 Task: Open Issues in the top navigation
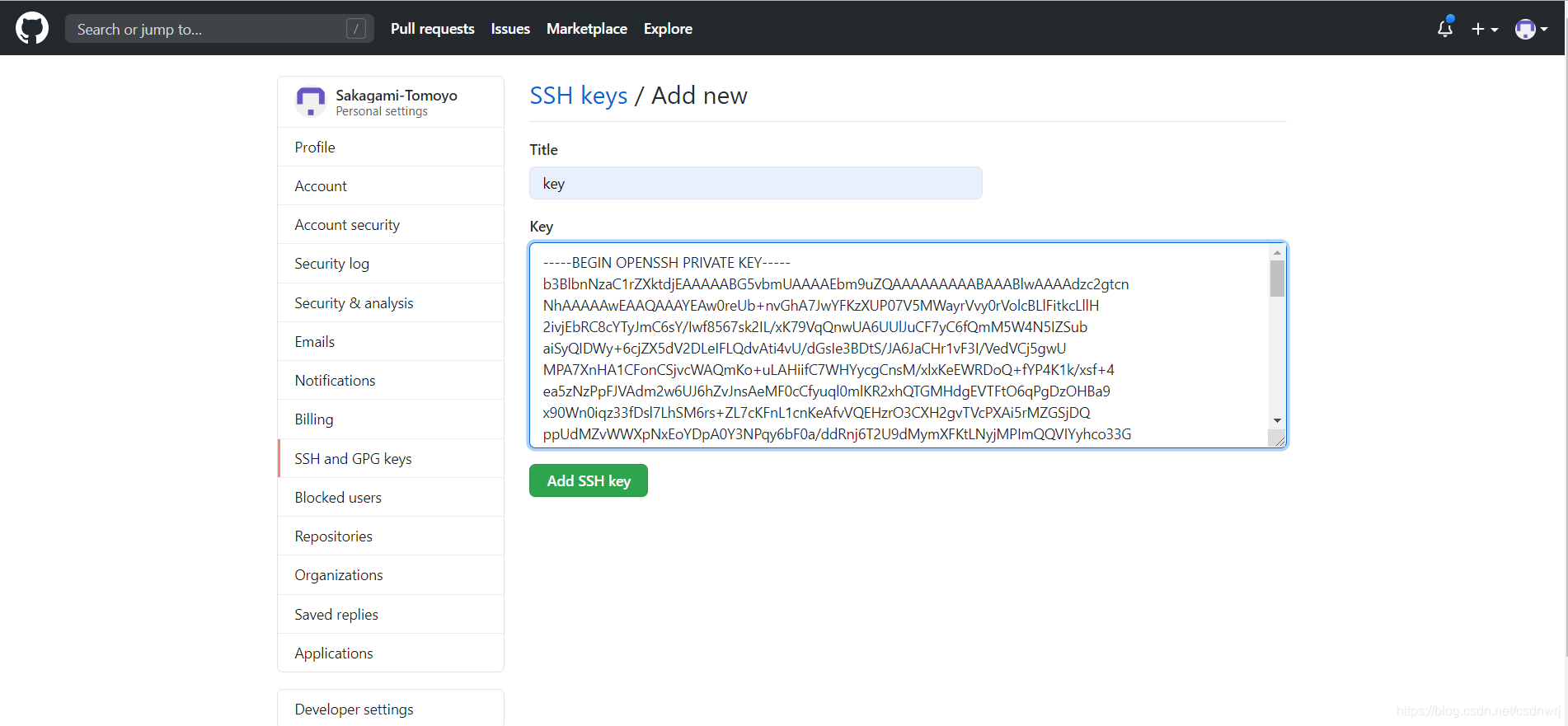pyautogui.click(x=510, y=29)
